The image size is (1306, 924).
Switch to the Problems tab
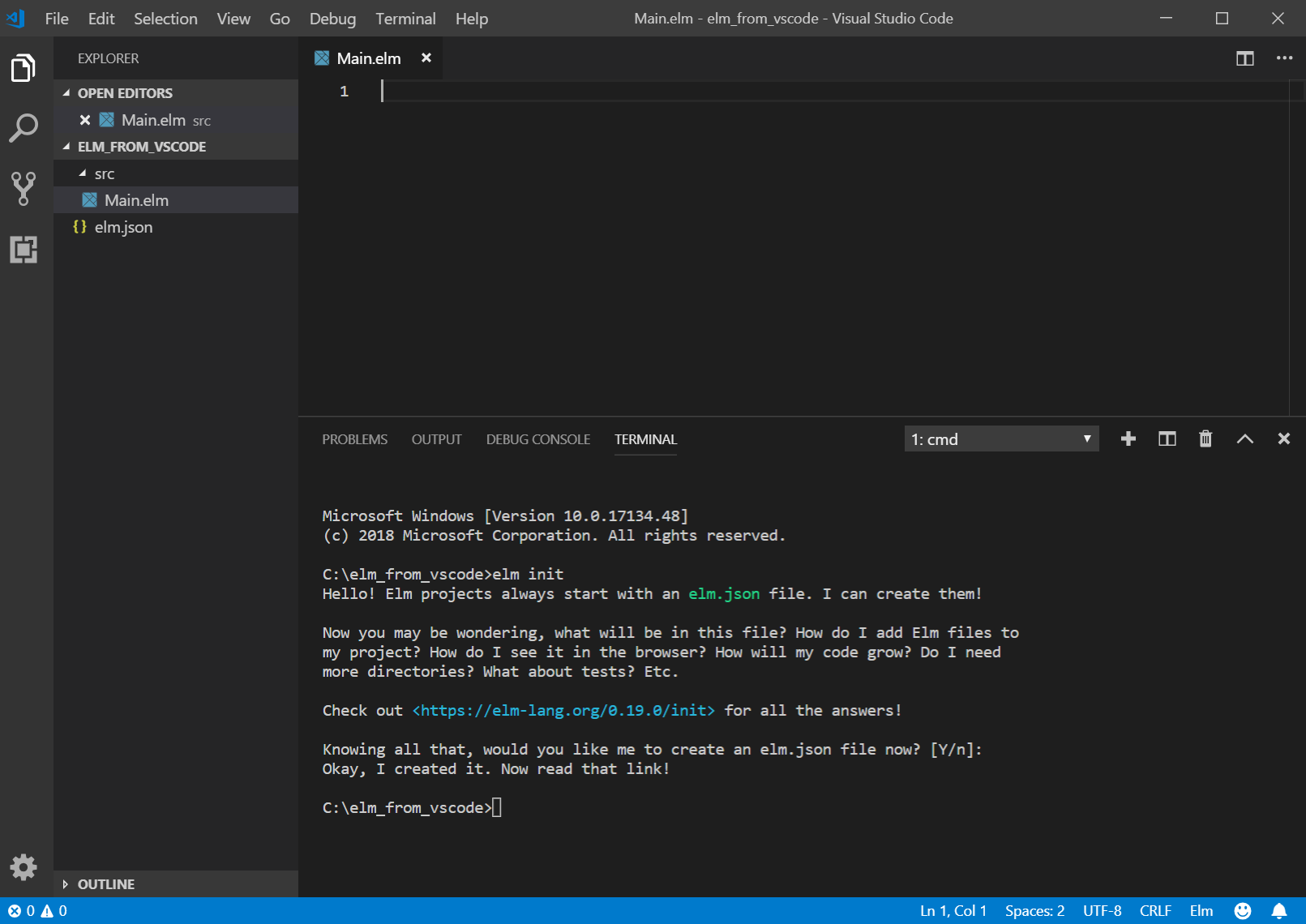(354, 439)
